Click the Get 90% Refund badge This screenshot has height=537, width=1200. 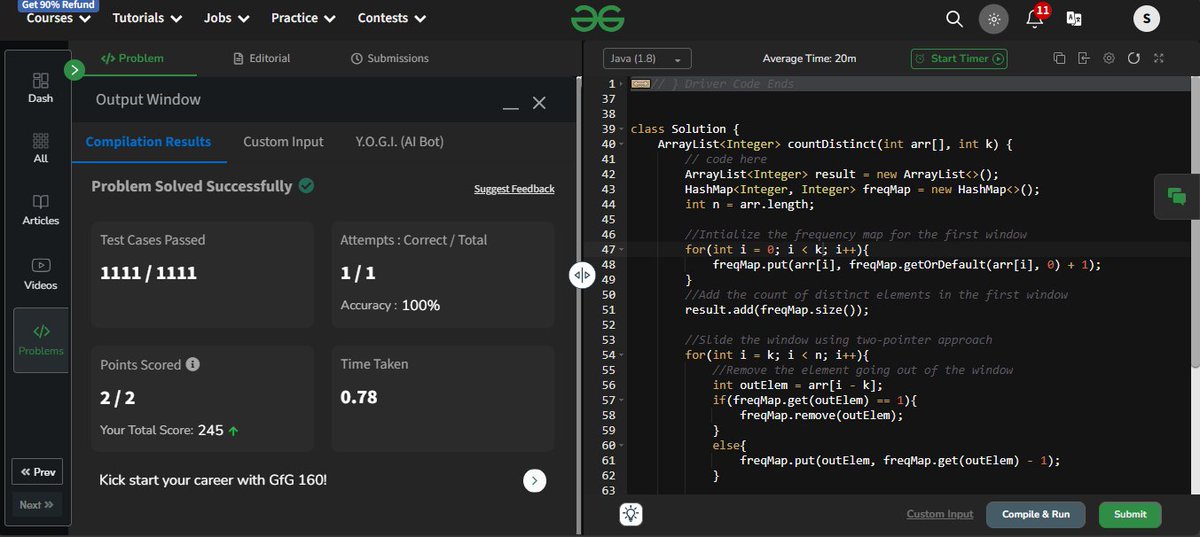[x=57, y=5]
